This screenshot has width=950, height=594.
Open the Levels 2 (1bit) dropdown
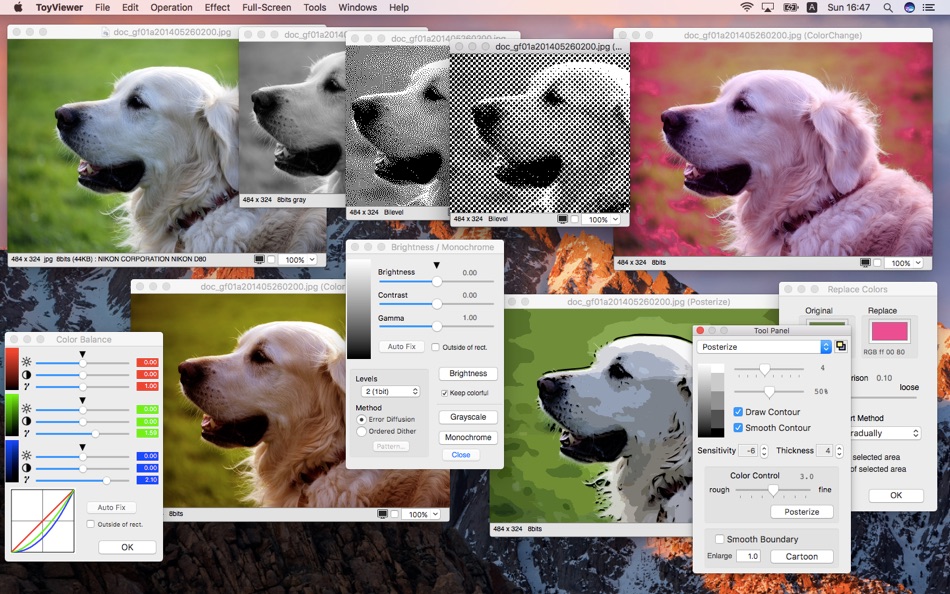pyautogui.click(x=390, y=391)
